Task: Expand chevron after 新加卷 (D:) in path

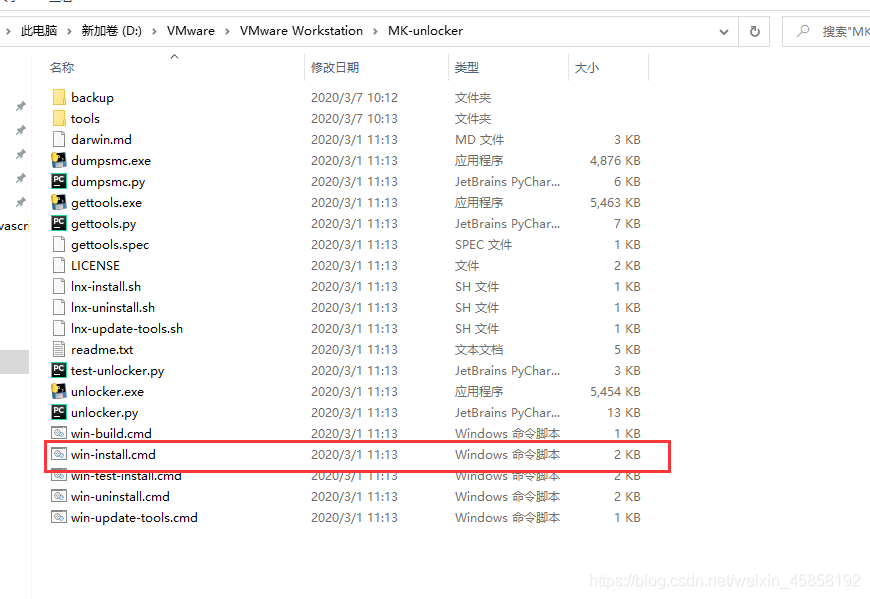Action: click(154, 31)
